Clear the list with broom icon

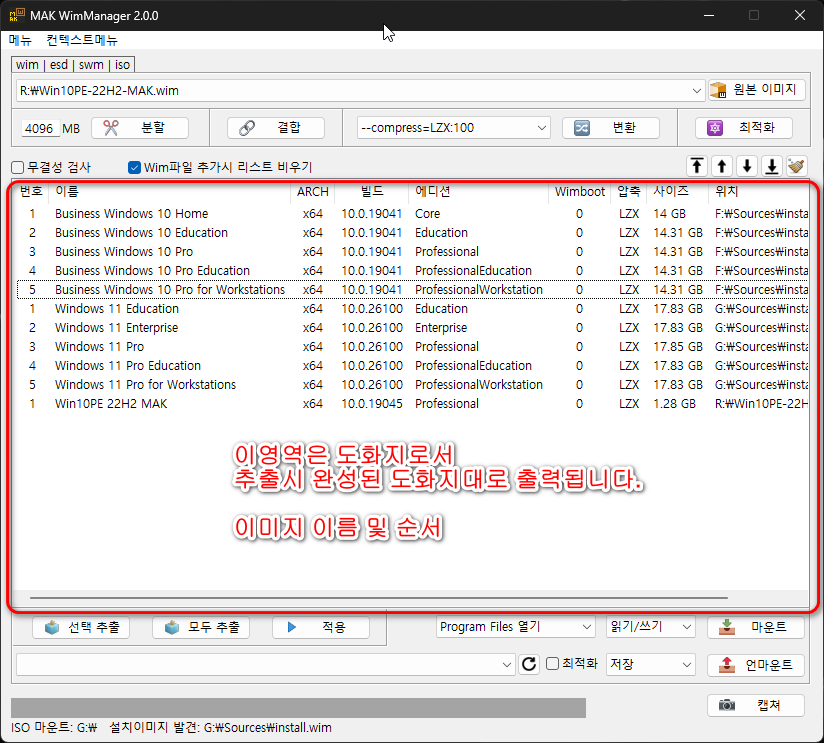797,167
